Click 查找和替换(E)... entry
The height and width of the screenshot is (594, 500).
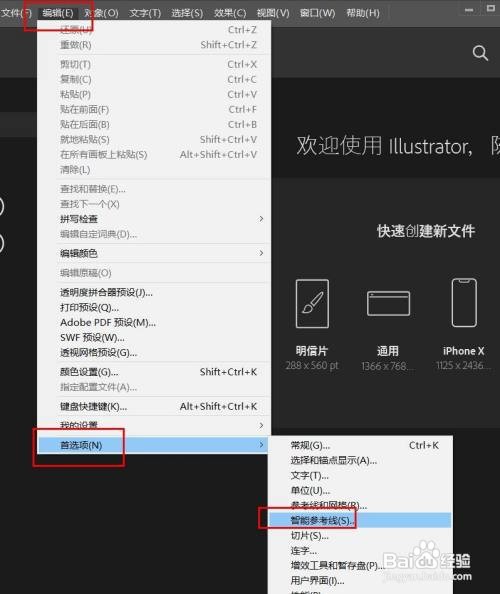[154, 189]
